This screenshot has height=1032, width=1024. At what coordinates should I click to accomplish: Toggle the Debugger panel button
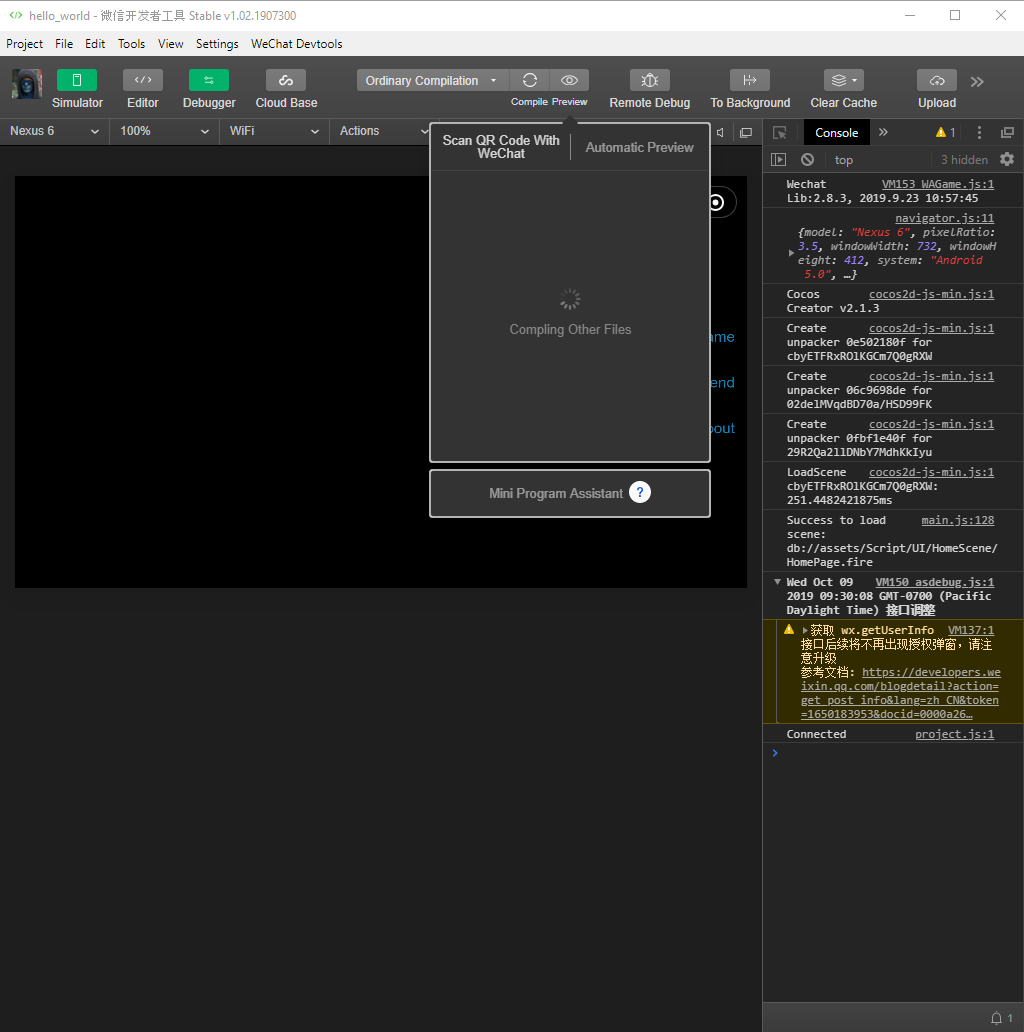[x=209, y=80]
